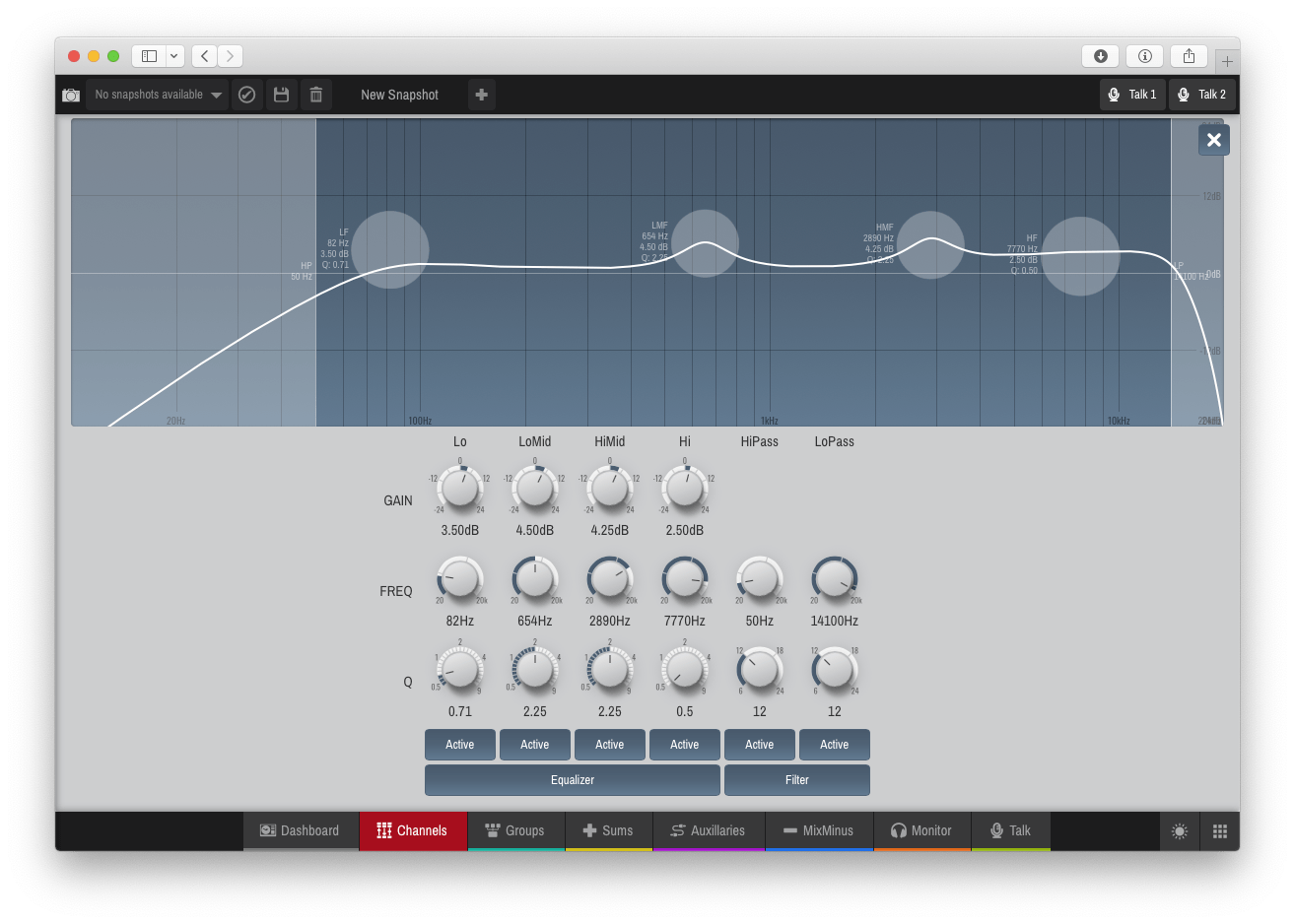The width and height of the screenshot is (1295, 924).
Task: Add new snapshot with plus icon
Action: [482, 95]
